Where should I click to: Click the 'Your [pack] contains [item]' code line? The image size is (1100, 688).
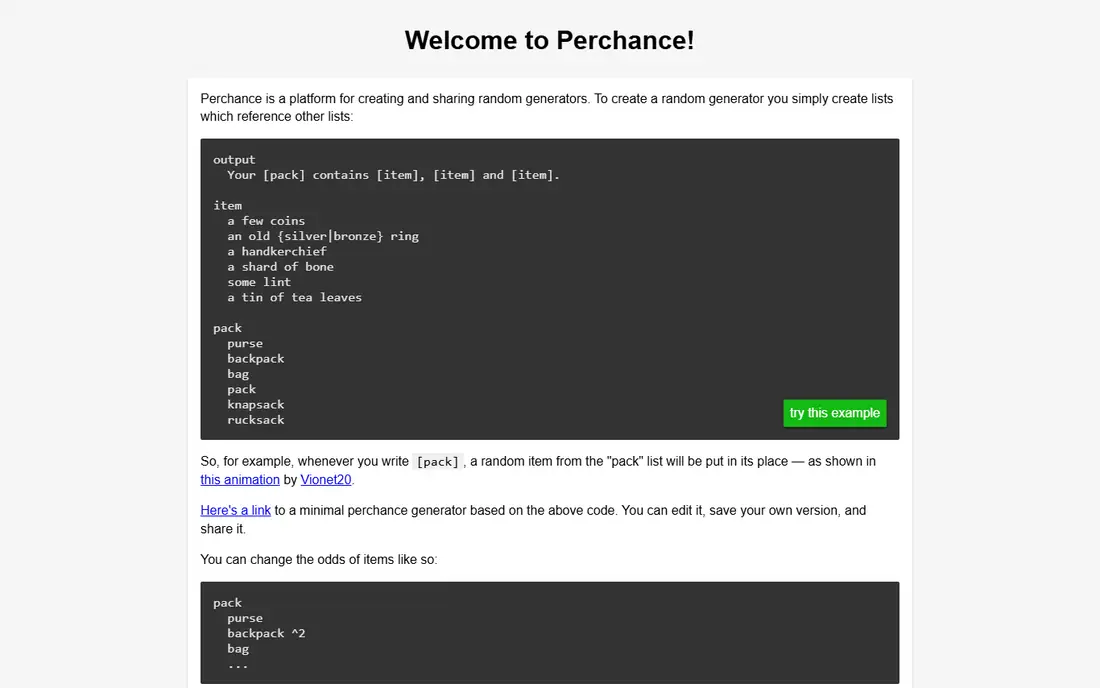pos(393,175)
